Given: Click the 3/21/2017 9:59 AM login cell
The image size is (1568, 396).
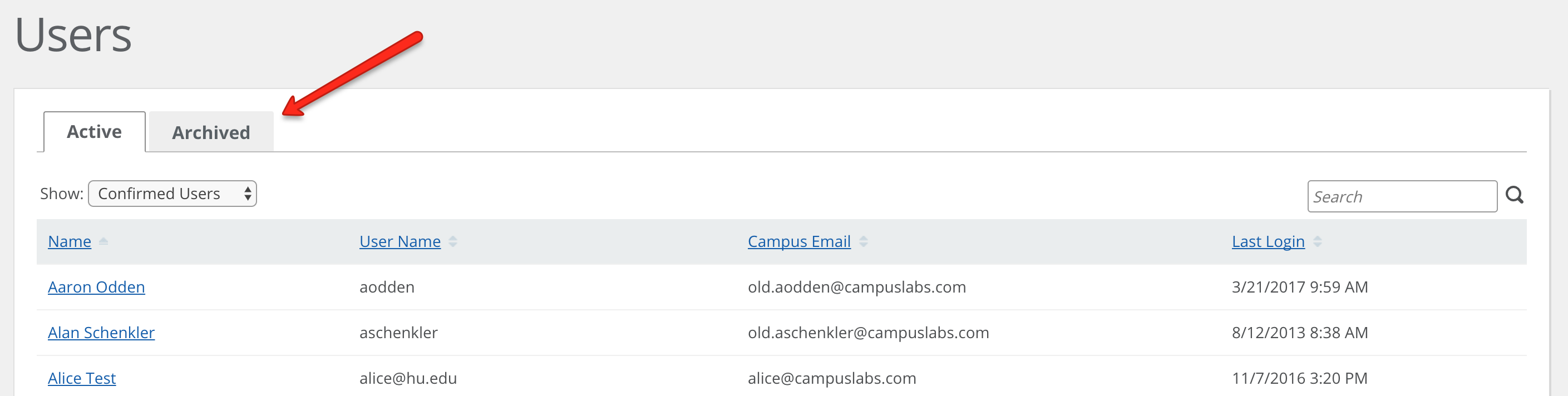Looking at the screenshot, I should (1300, 287).
